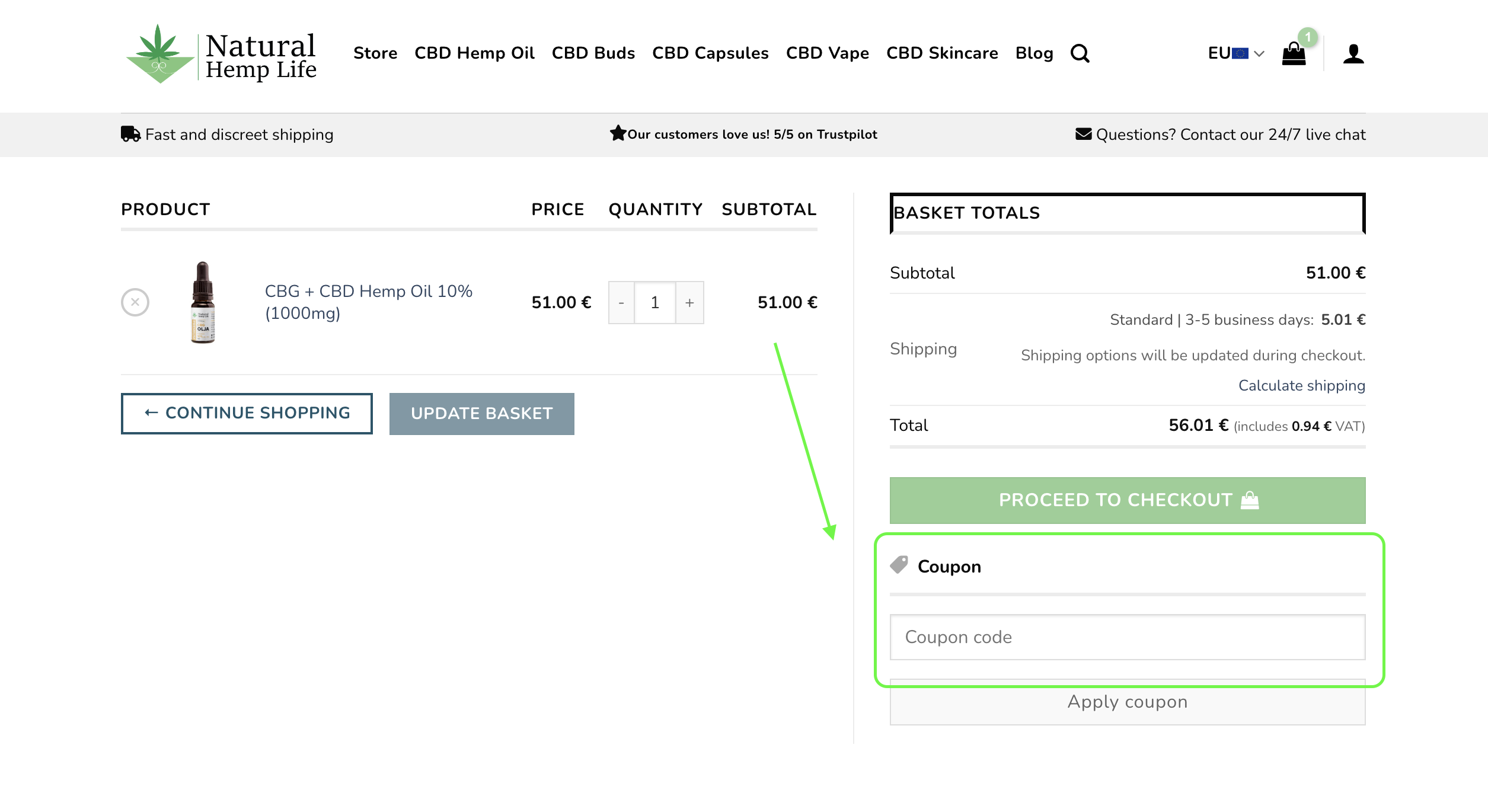Click the remove item X toggle

135,302
